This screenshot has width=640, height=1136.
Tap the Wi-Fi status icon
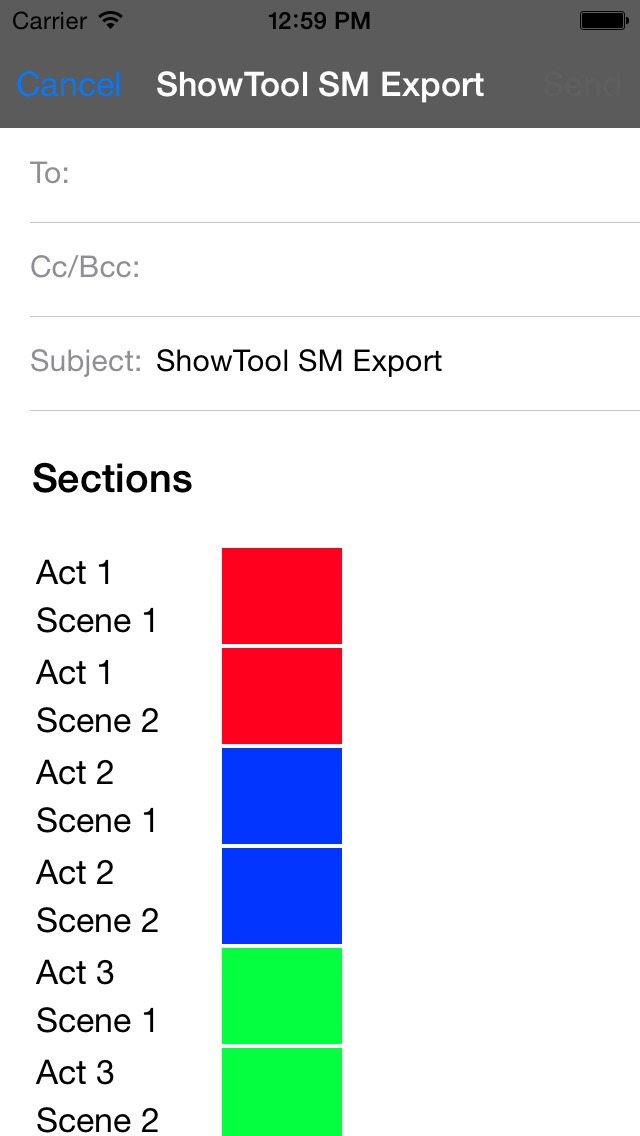pos(111,20)
